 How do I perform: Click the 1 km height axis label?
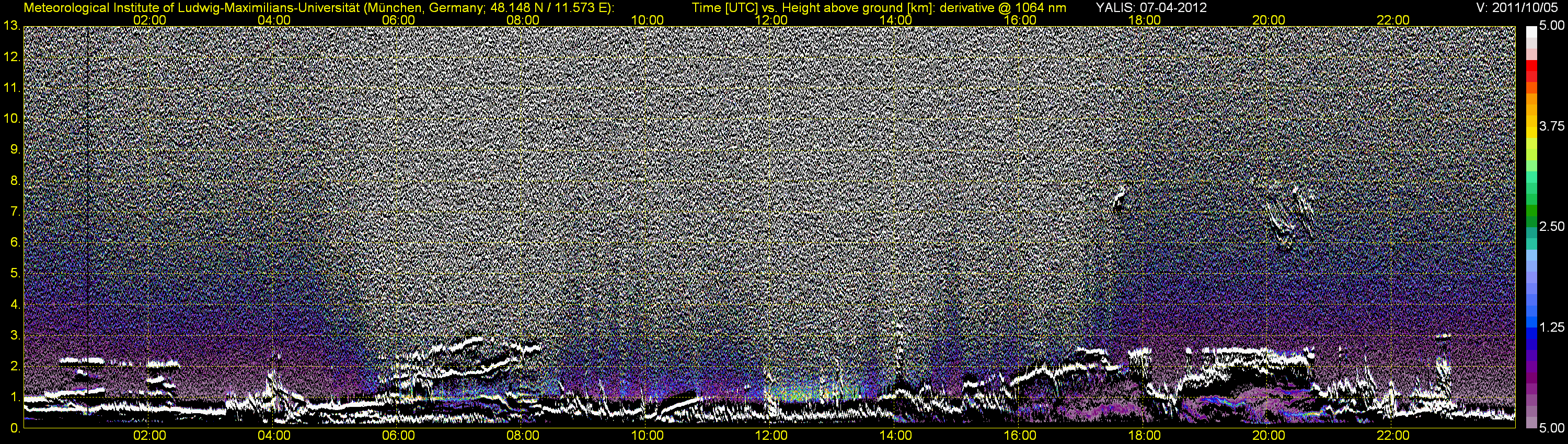coord(15,397)
